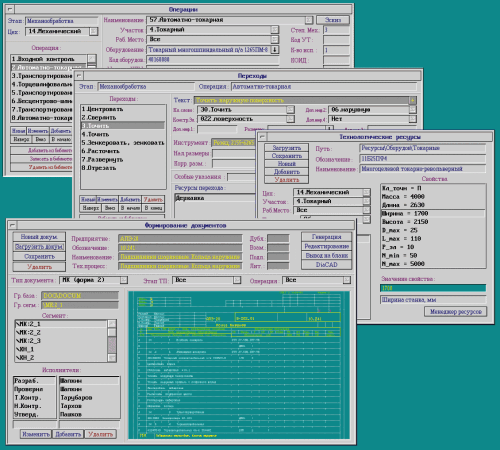Viewport: 500px width, 450px height.
Task: Open the dropdown of field 022.поверхность
Action: point(291,119)
